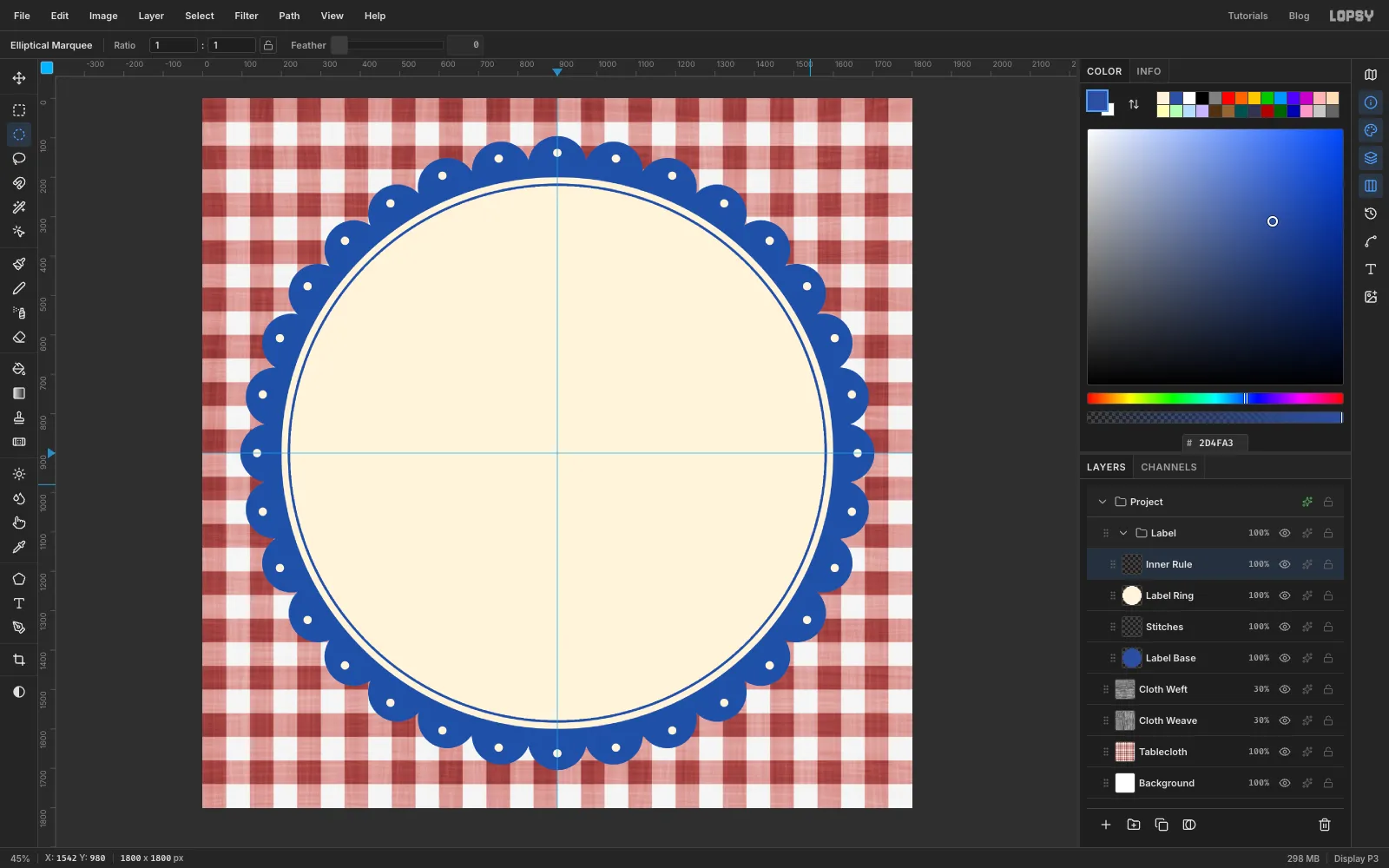Open the Path menu
The height and width of the screenshot is (868, 1389).
pyautogui.click(x=289, y=16)
